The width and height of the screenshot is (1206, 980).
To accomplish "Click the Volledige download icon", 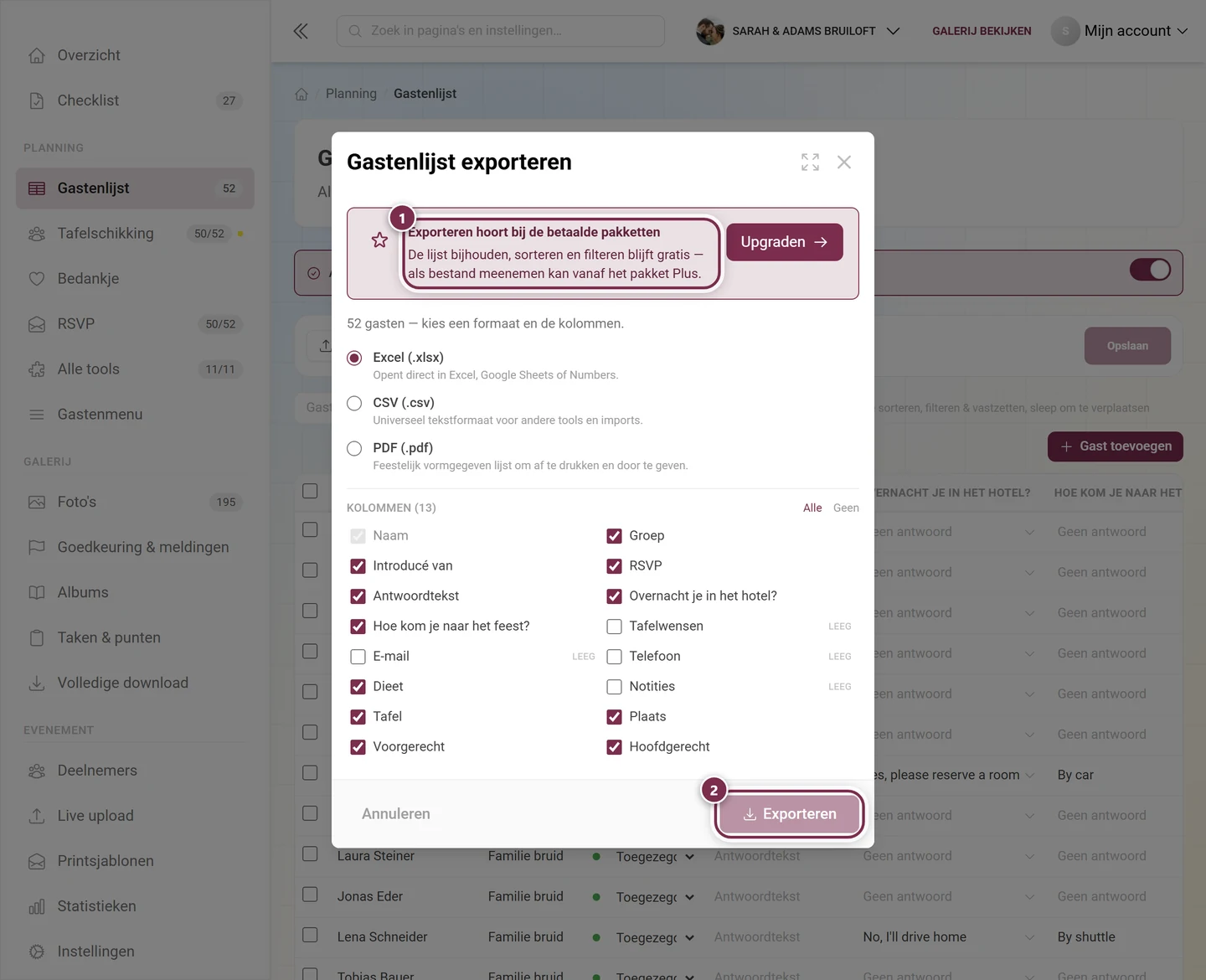I will 37,683.
